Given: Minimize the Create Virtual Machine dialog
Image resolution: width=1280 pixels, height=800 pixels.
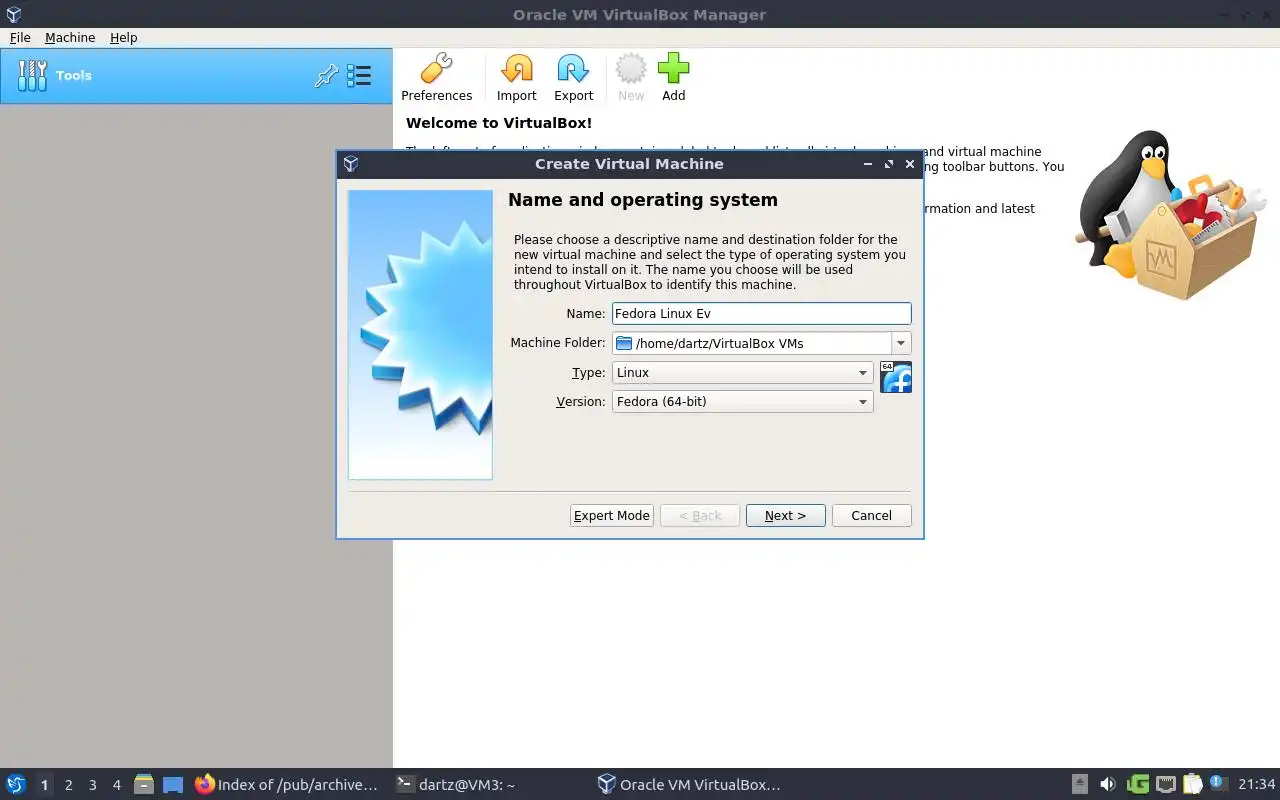Looking at the screenshot, I should 868,164.
